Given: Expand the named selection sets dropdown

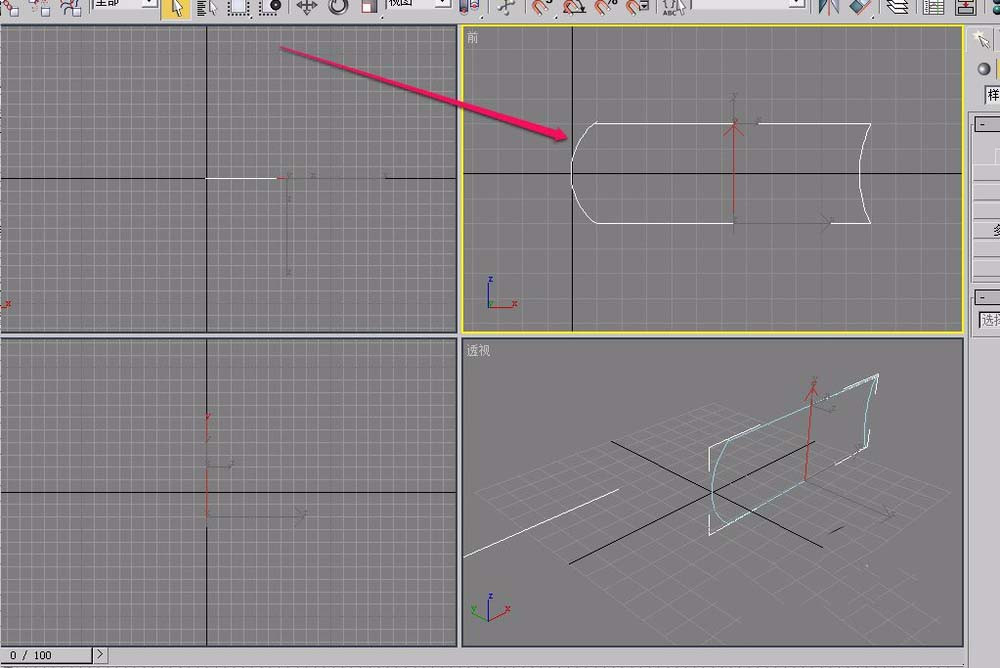Looking at the screenshot, I should coord(796,5).
